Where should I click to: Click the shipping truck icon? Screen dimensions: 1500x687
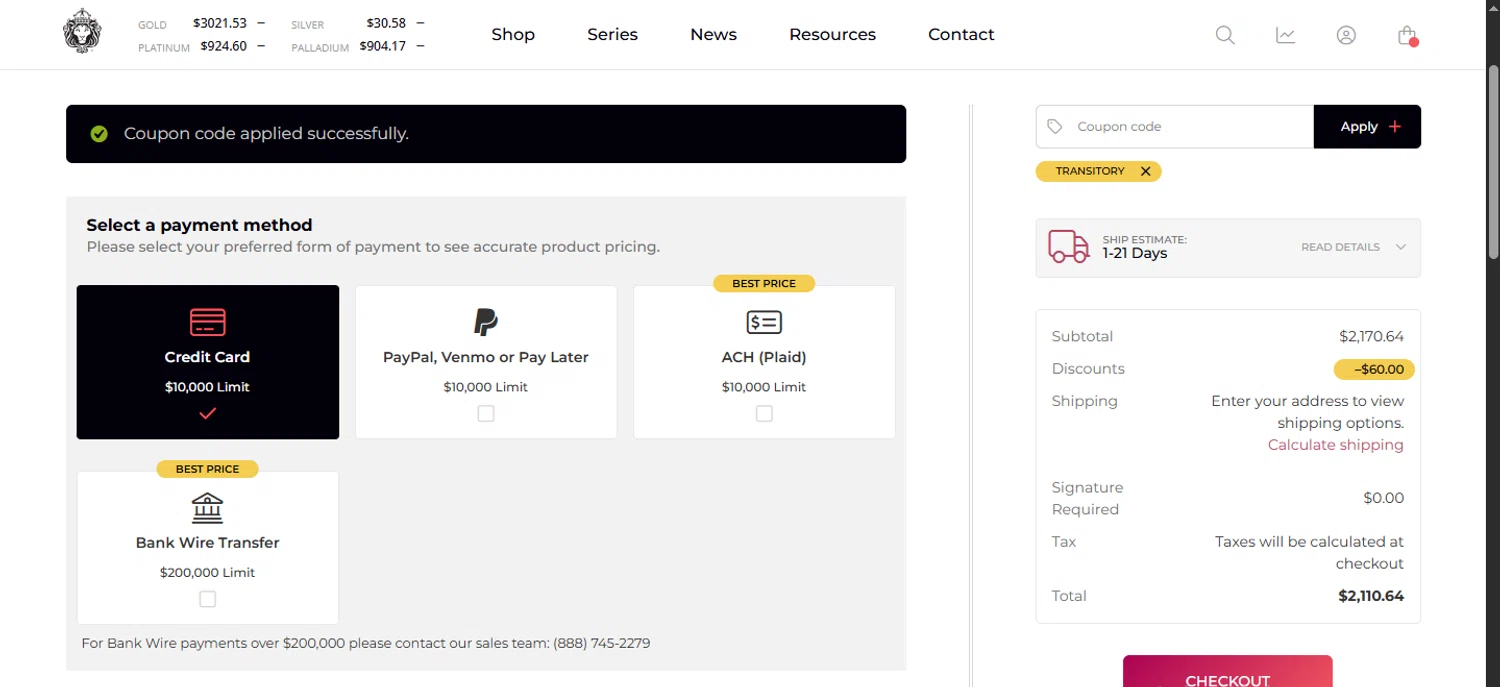[x=1068, y=246]
